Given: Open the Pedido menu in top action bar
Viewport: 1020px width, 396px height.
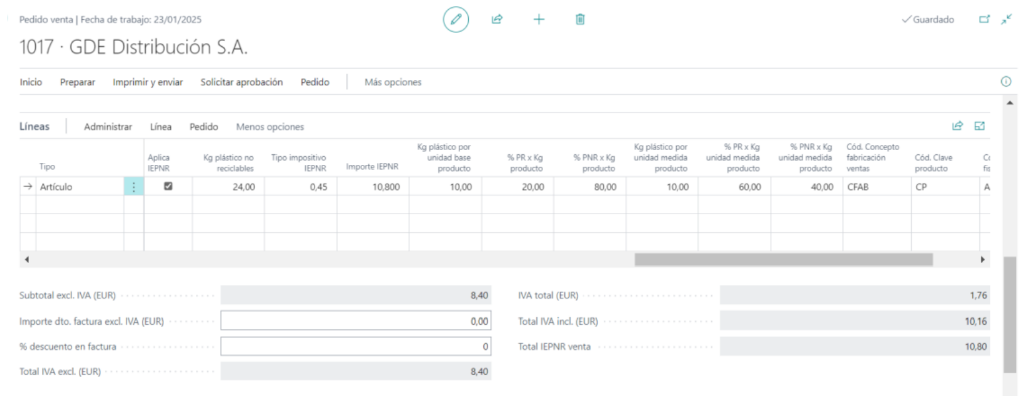Looking at the screenshot, I should pyautogui.click(x=315, y=82).
